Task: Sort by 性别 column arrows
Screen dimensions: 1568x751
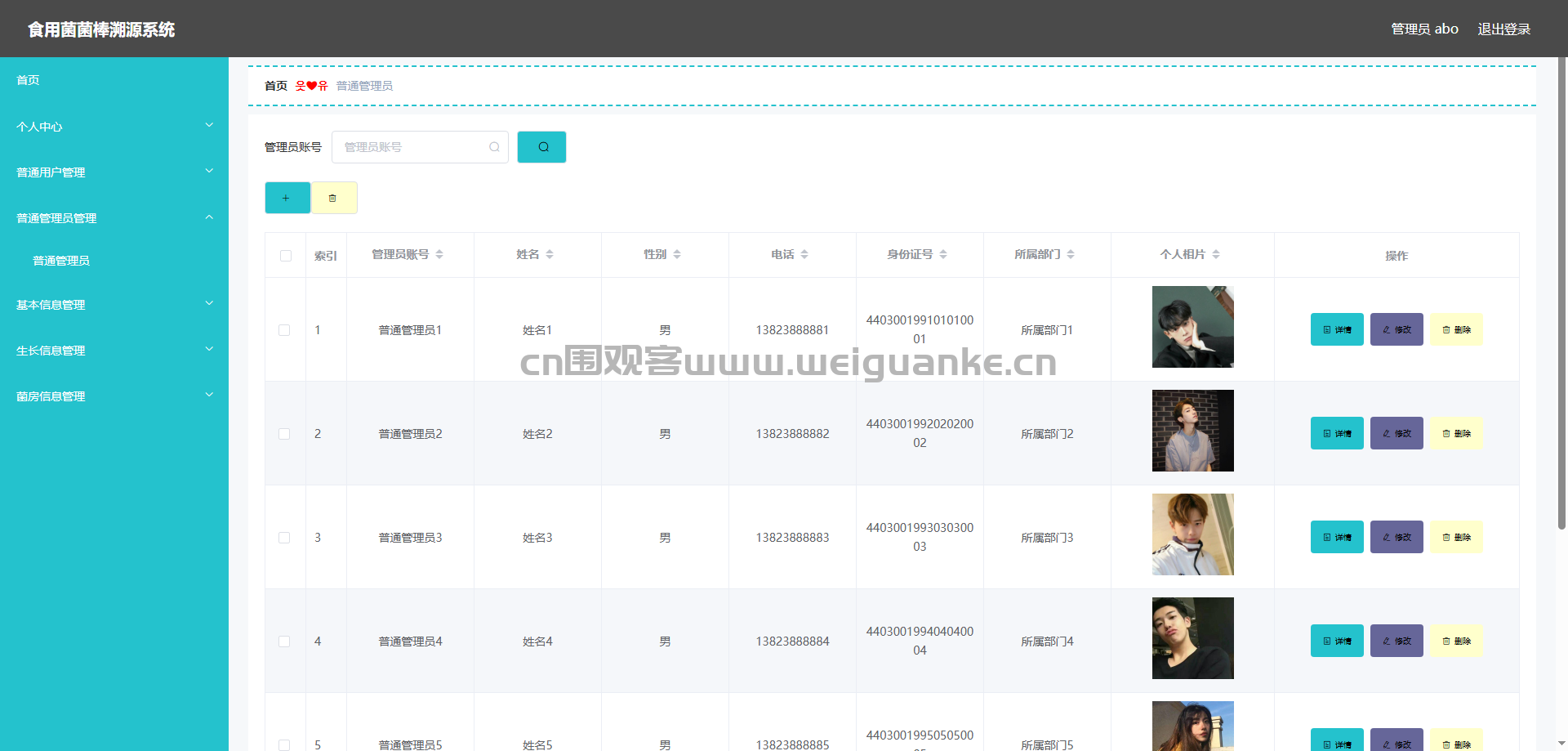Action: [677, 254]
